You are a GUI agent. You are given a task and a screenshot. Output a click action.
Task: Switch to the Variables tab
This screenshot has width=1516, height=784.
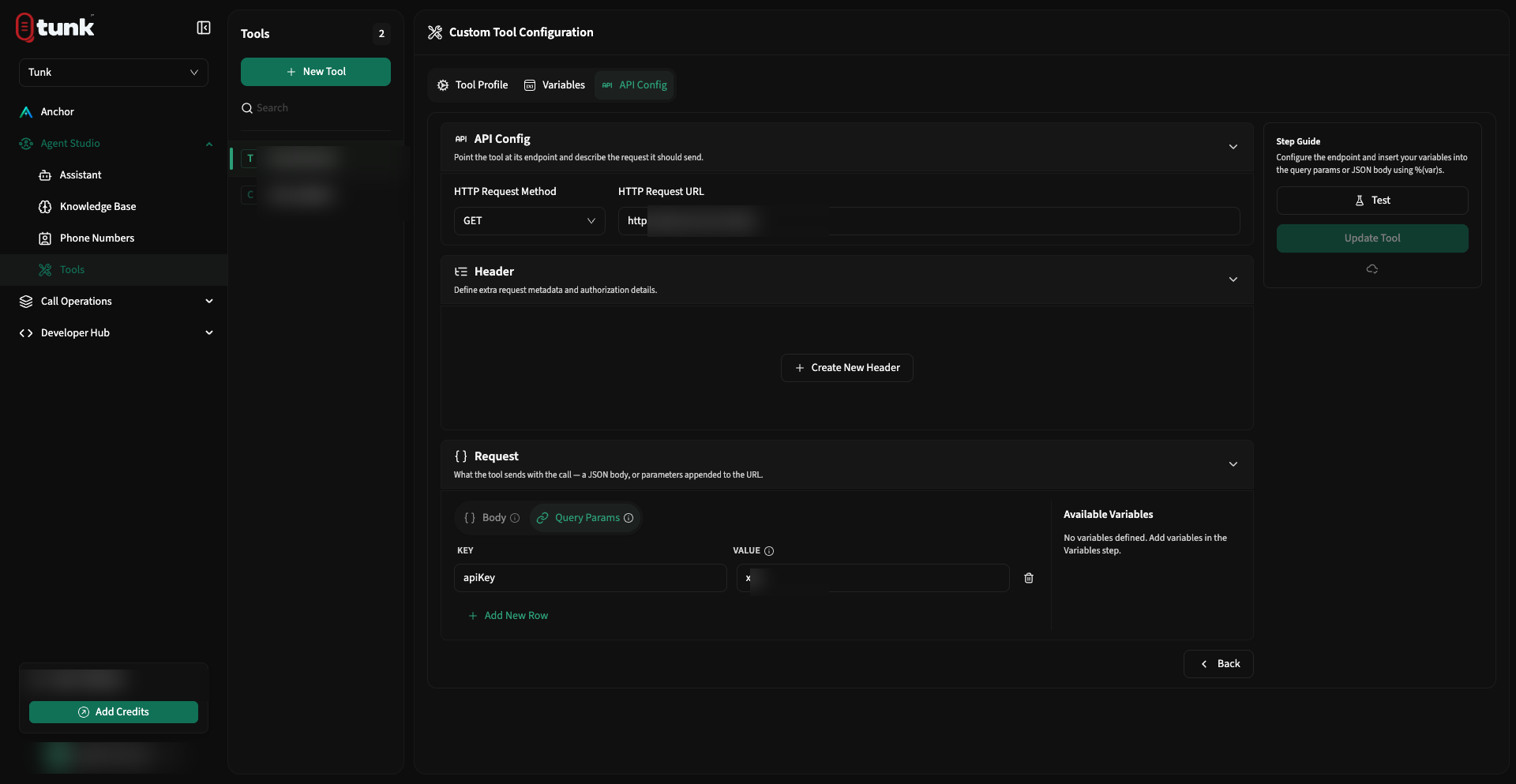pyautogui.click(x=554, y=85)
